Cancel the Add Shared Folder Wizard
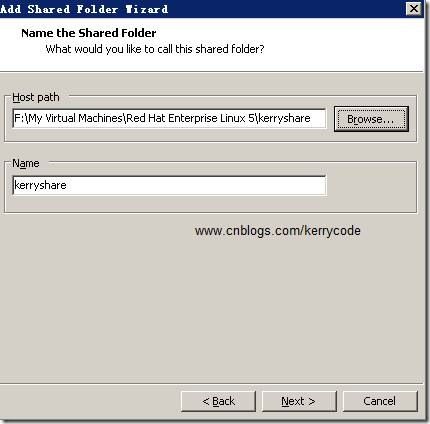 [x=380, y=401]
